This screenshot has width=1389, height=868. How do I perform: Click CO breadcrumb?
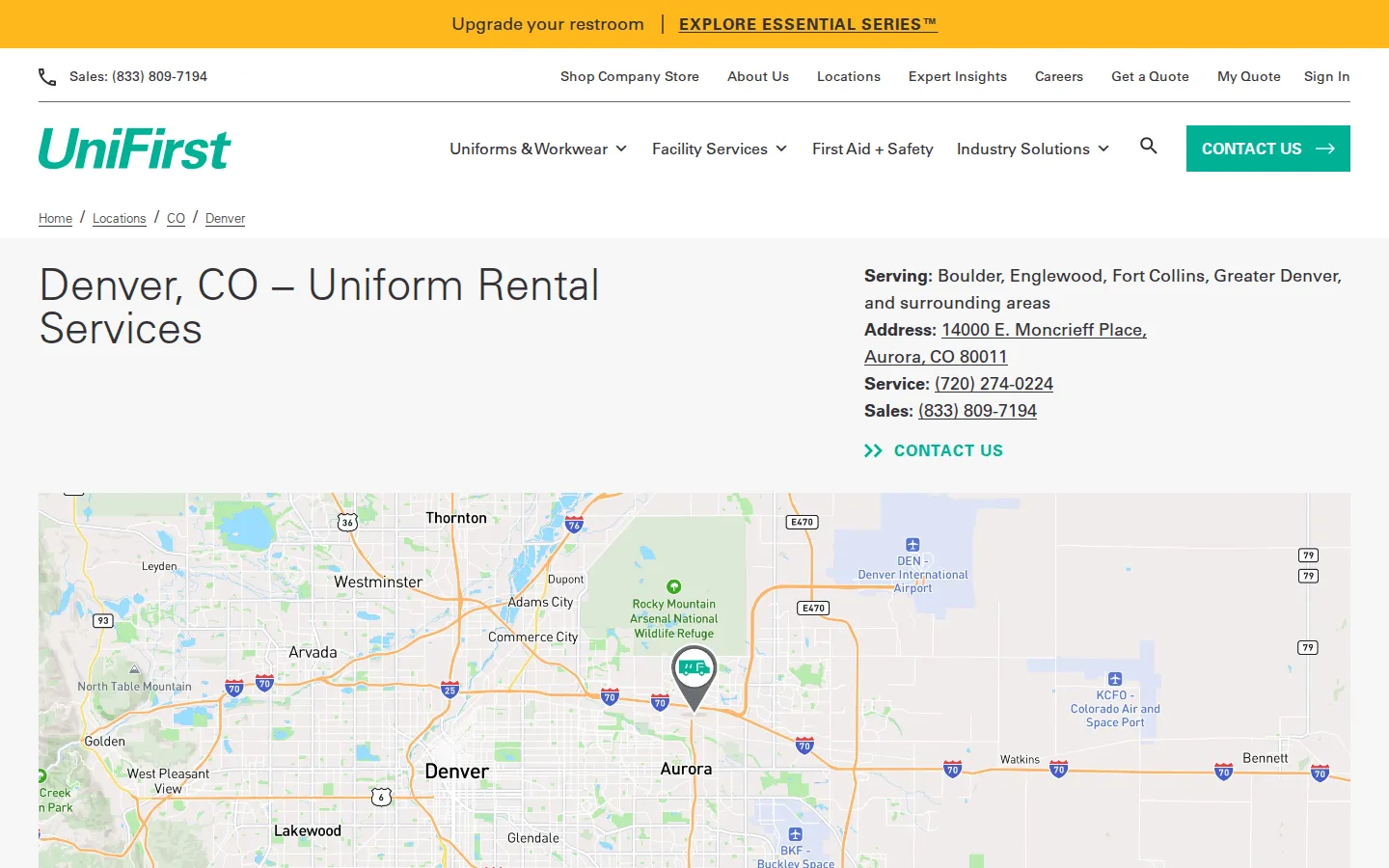(x=176, y=218)
